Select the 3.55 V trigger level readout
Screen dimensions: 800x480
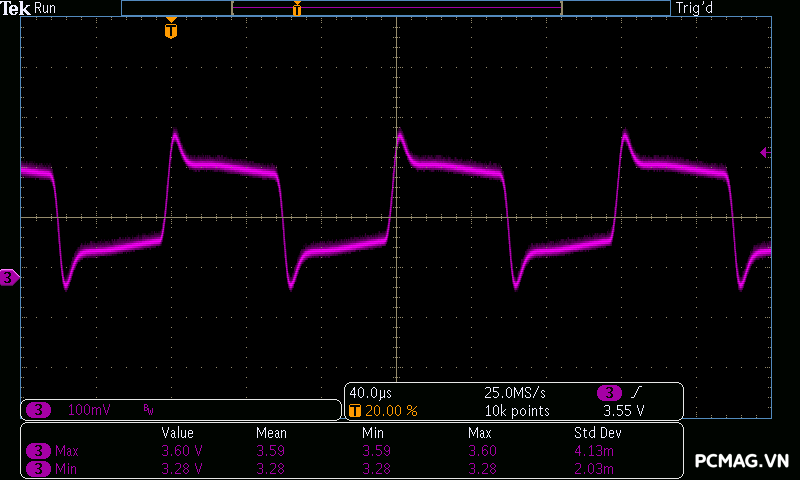pyautogui.click(x=623, y=410)
